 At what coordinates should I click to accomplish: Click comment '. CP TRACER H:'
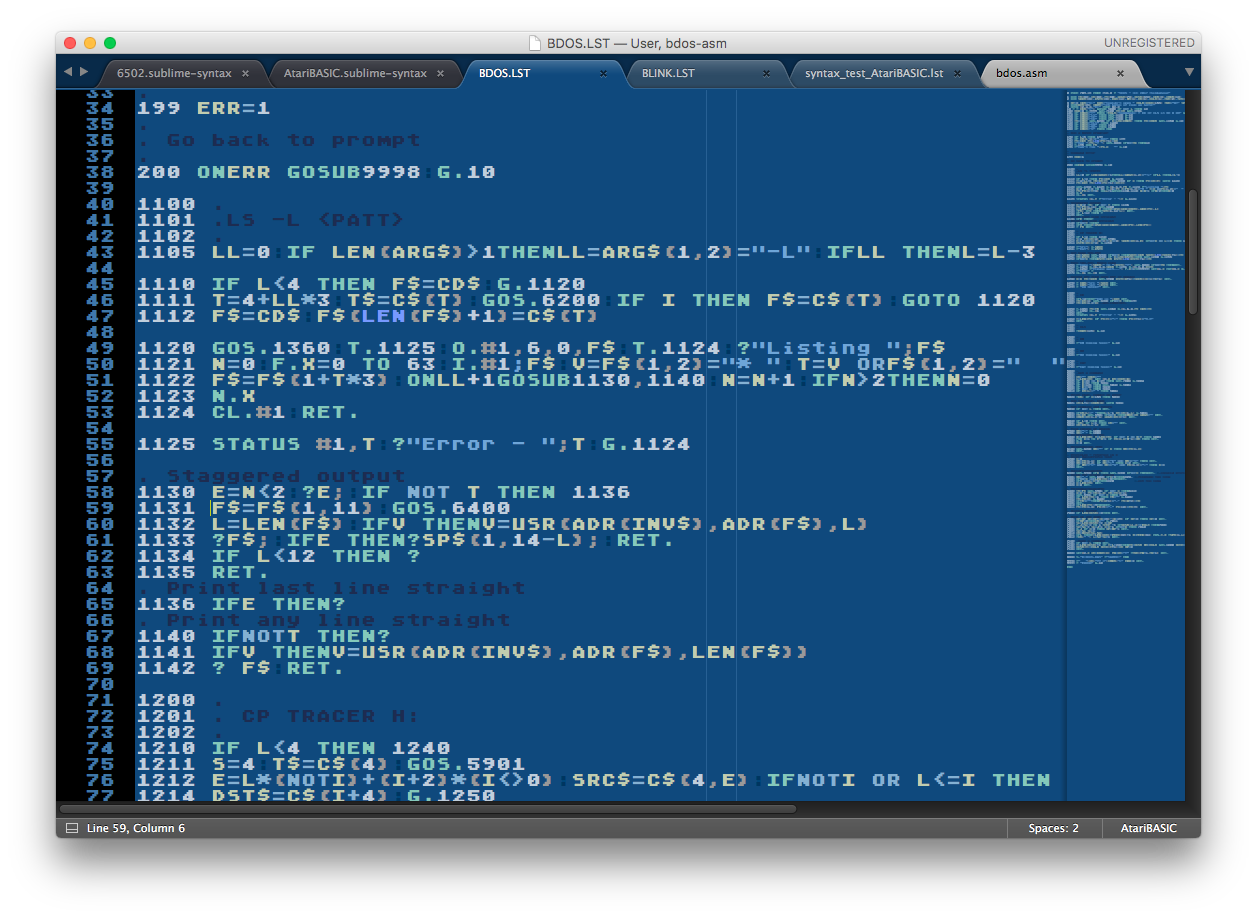tap(316, 716)
